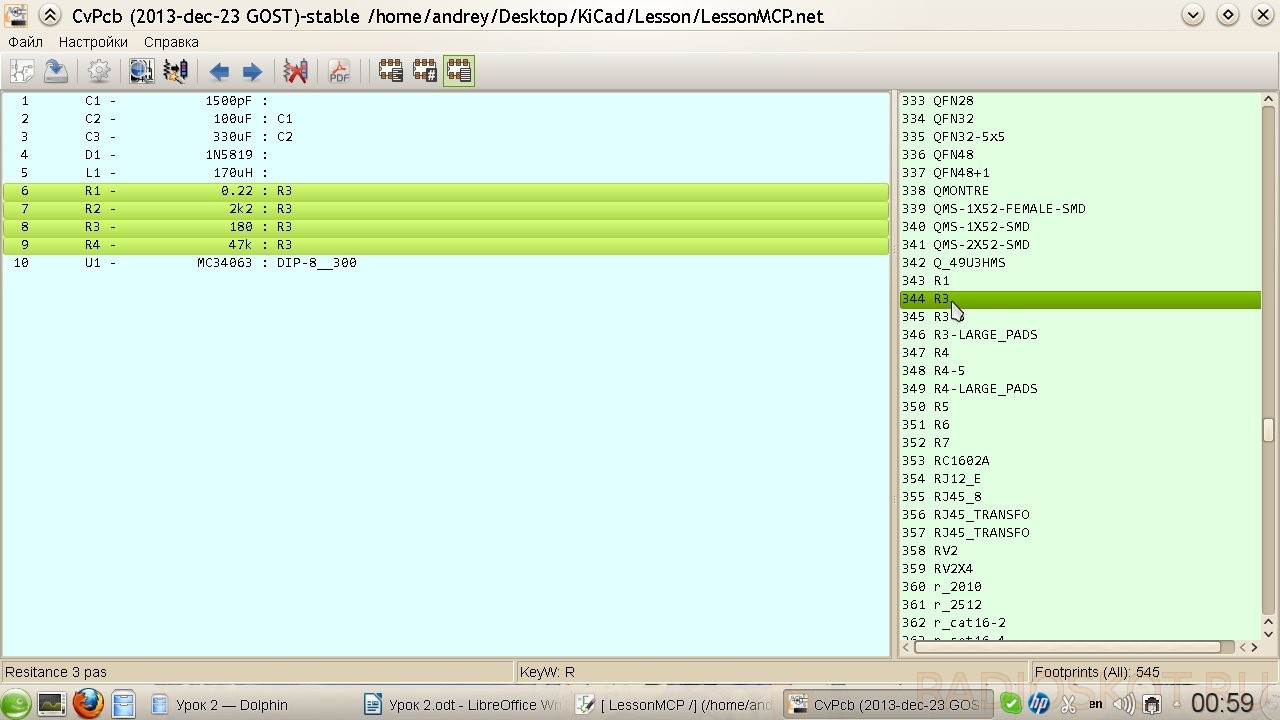Open footprint PDF documentation
1280x720 pixels.
339,71
